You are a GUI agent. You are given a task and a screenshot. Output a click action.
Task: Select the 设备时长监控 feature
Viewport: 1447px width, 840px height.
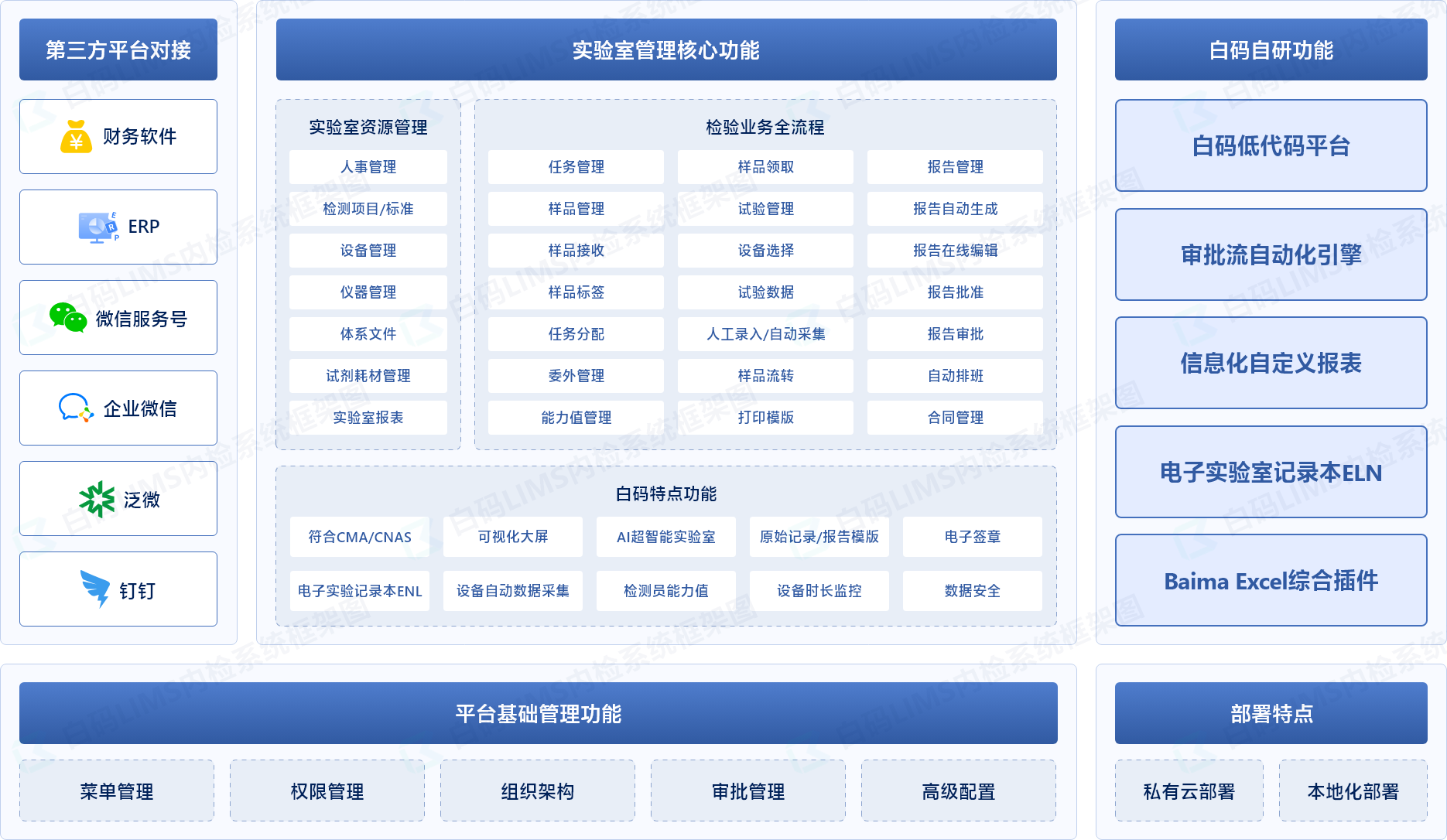pos(819,591)
